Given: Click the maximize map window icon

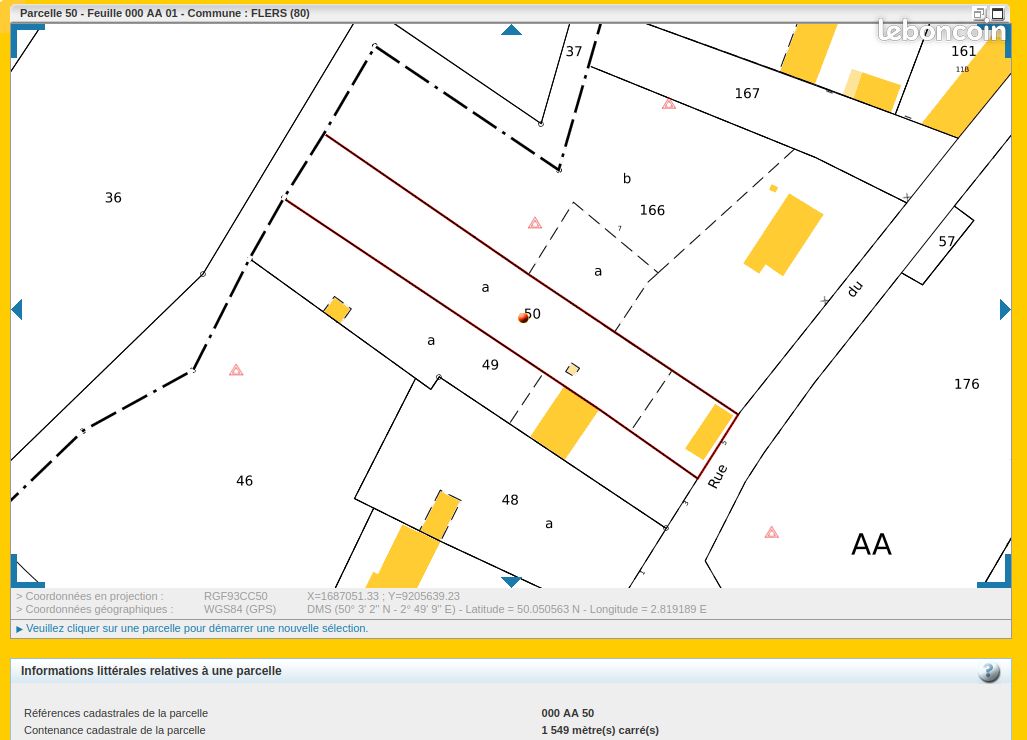Looking at the screenshot, I should (x=998, y=13).
